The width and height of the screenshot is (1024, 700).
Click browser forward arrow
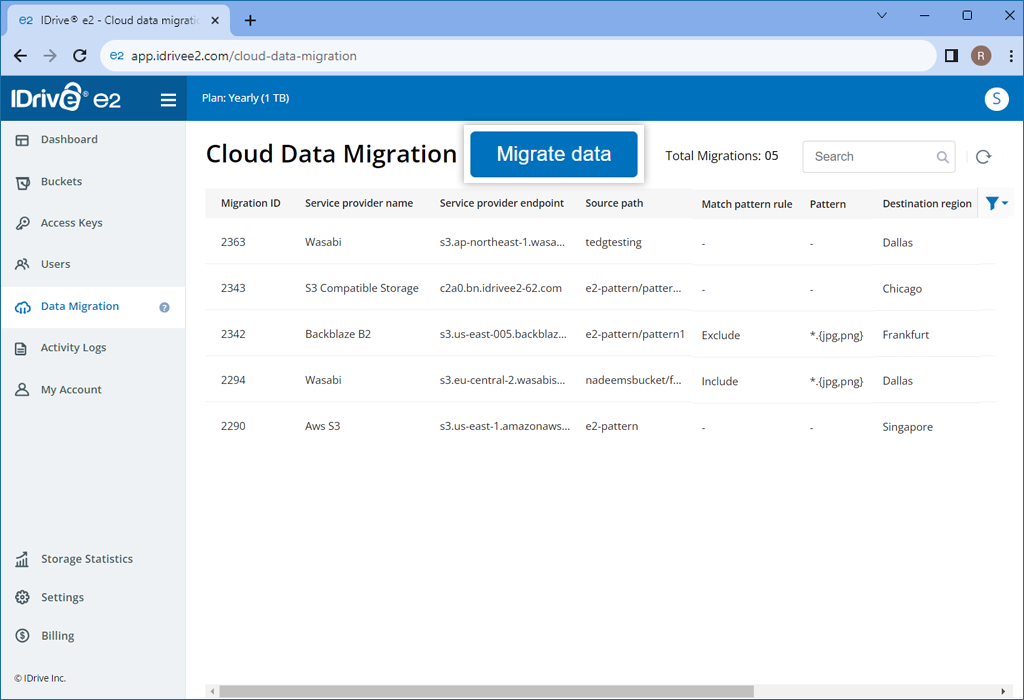point(50,56)
